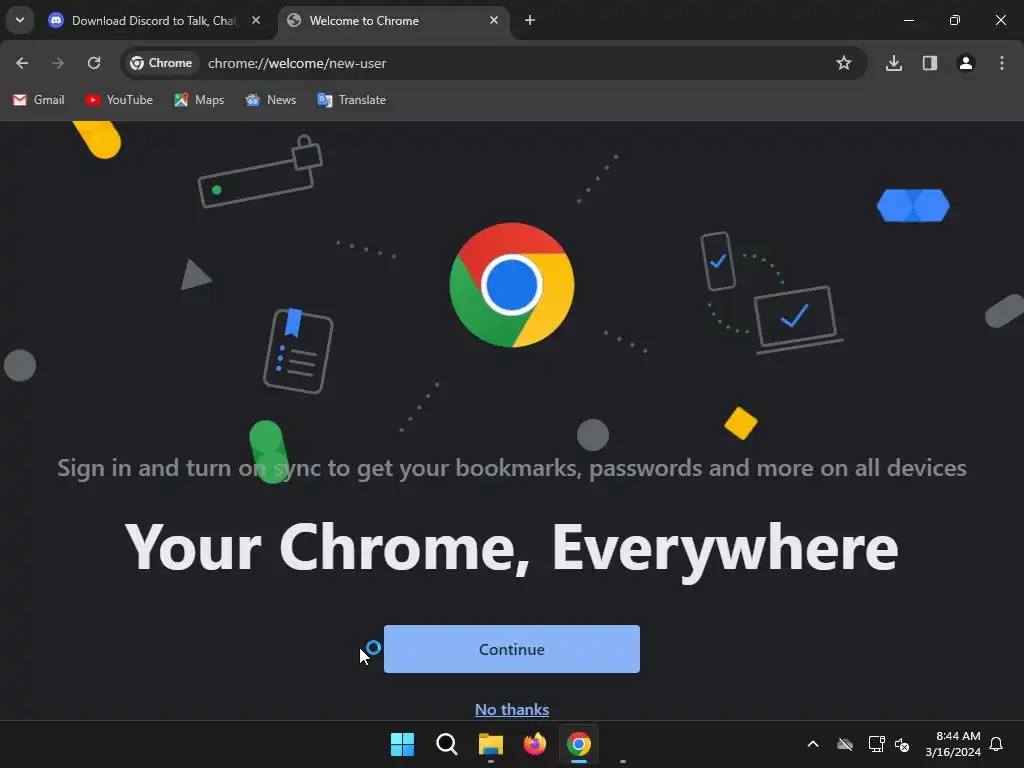1024x768 pixels.
Task: Open the YouTube bookmark
Action: tap(119, 100)
